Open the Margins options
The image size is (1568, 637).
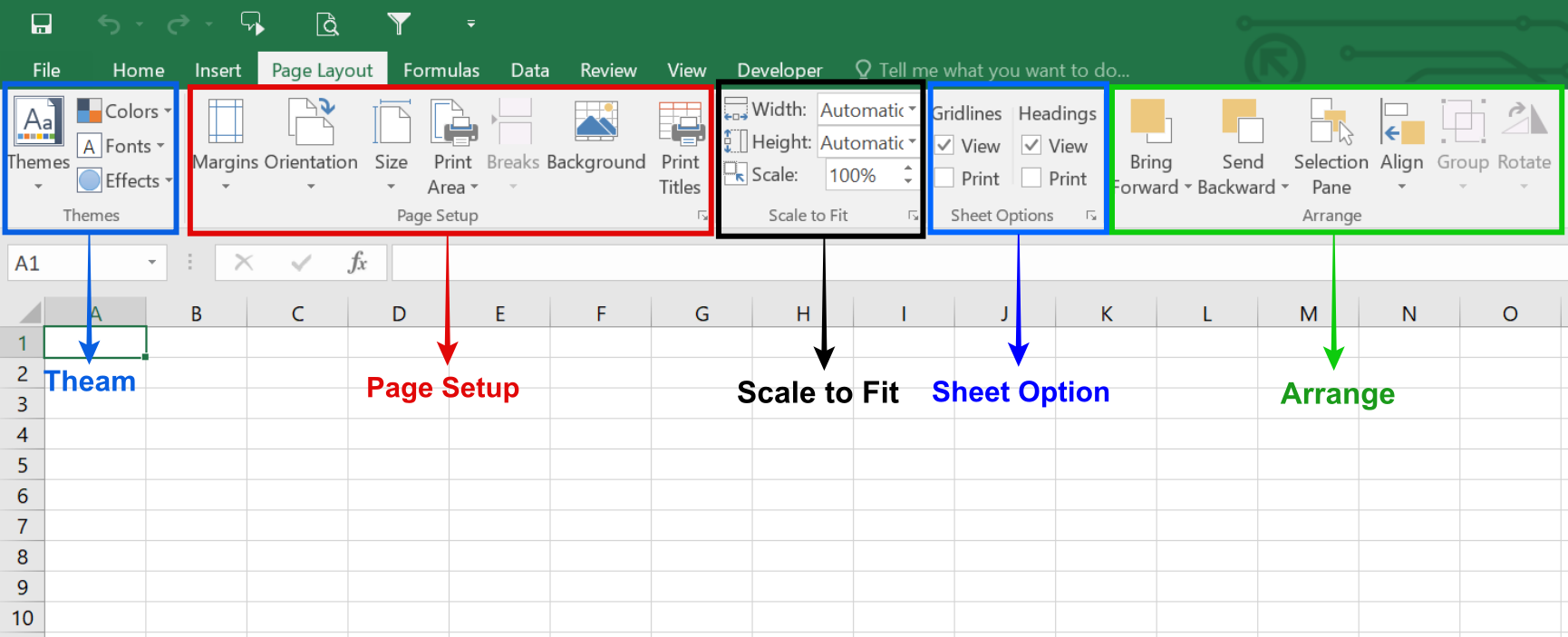coord(226,145)
